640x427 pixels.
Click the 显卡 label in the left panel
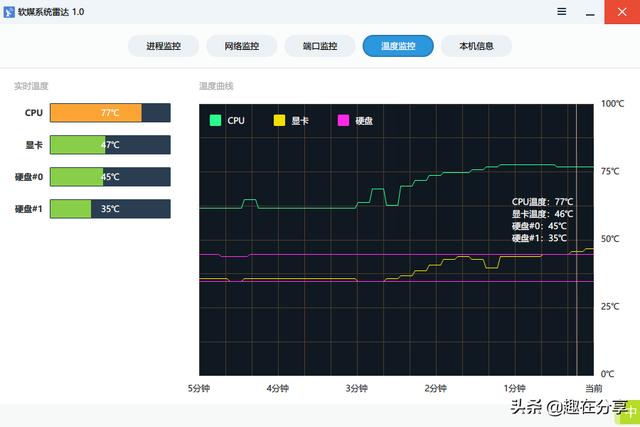[x=34, y=145]
